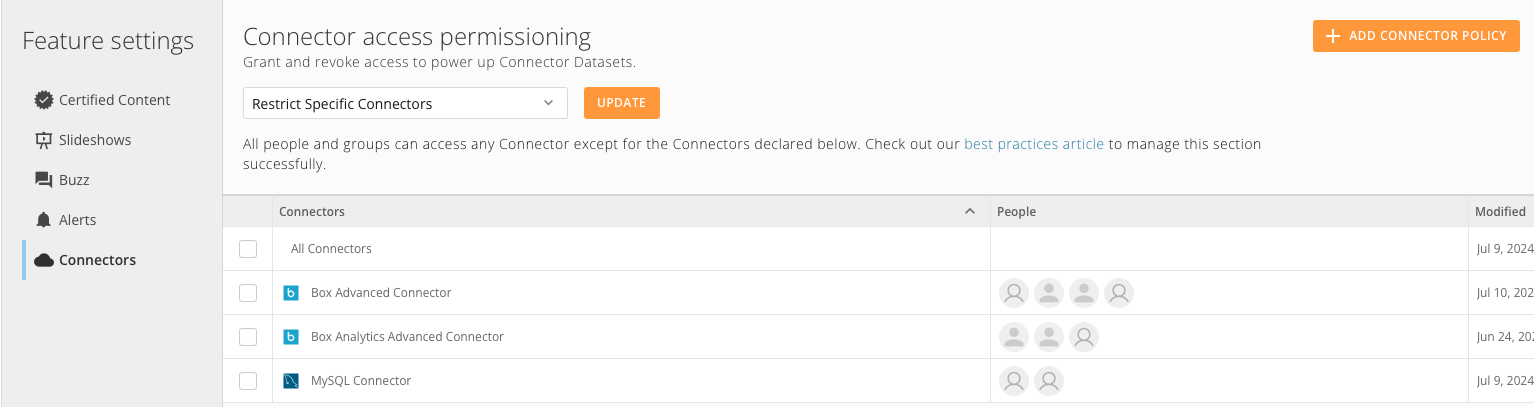Screen dimensions: 1534x407
Task: Select the MySQL Connector row checkbox
Action: (x=248, y=381)
